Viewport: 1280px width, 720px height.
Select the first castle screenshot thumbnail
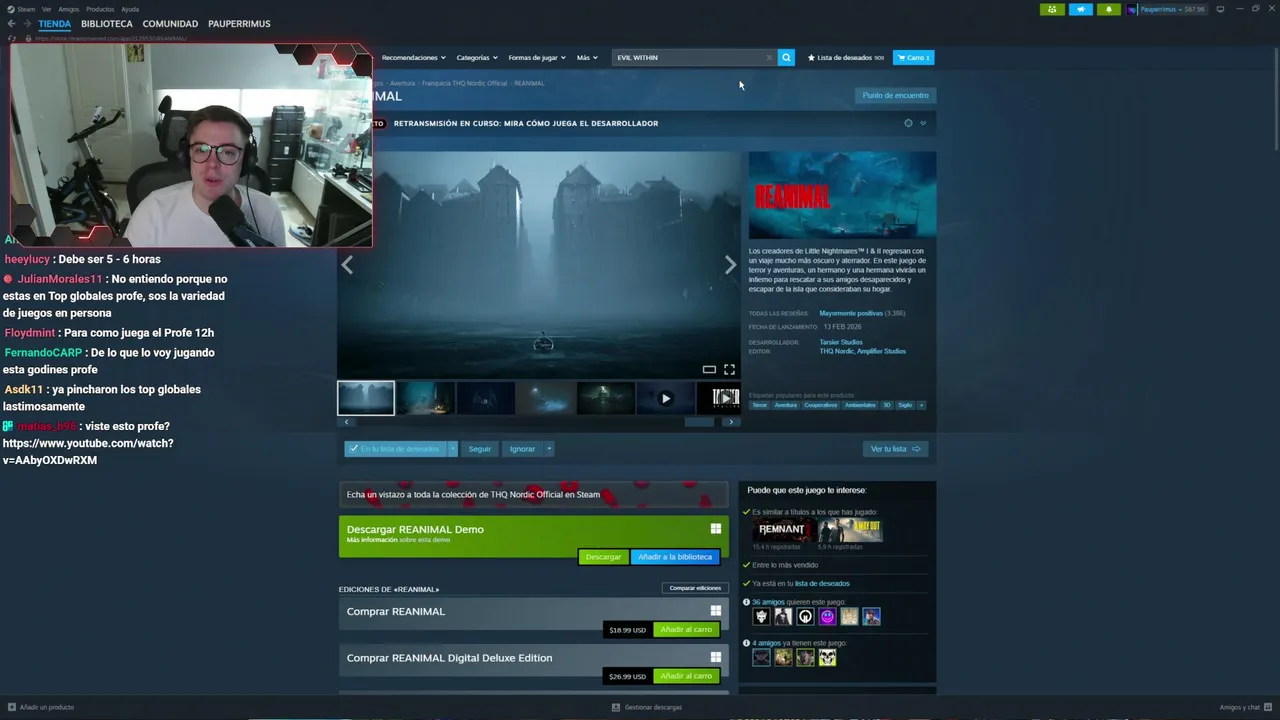pos(366,398)
